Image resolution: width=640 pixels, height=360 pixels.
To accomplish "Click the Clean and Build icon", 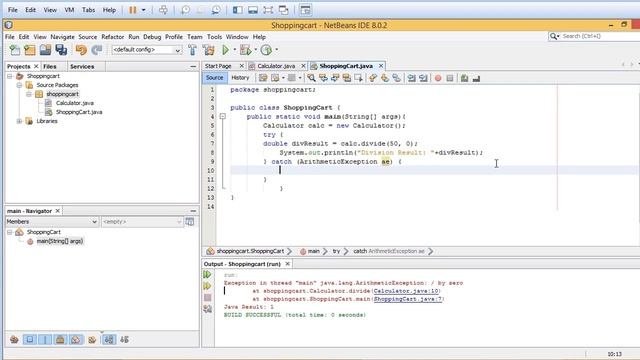I will tap(209, 50).
